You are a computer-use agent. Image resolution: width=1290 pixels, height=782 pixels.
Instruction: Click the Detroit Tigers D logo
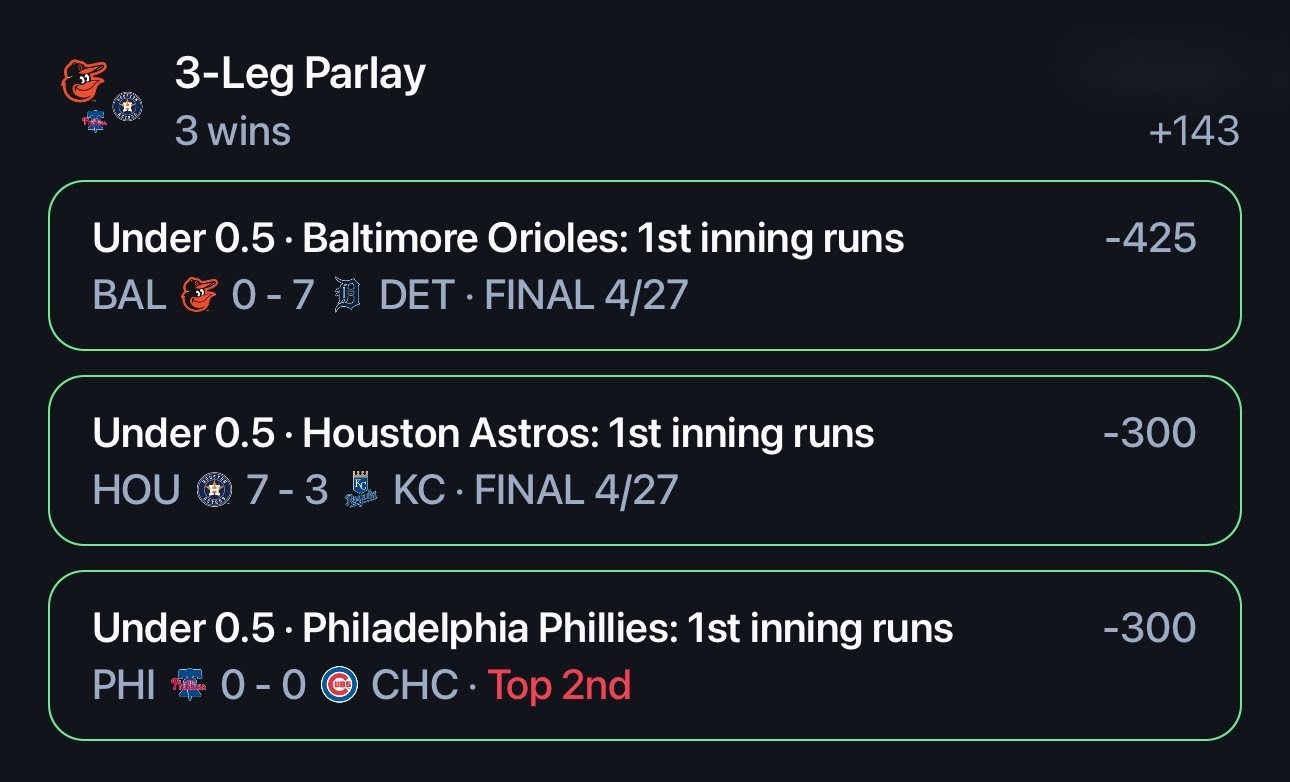tap(347, 295)
